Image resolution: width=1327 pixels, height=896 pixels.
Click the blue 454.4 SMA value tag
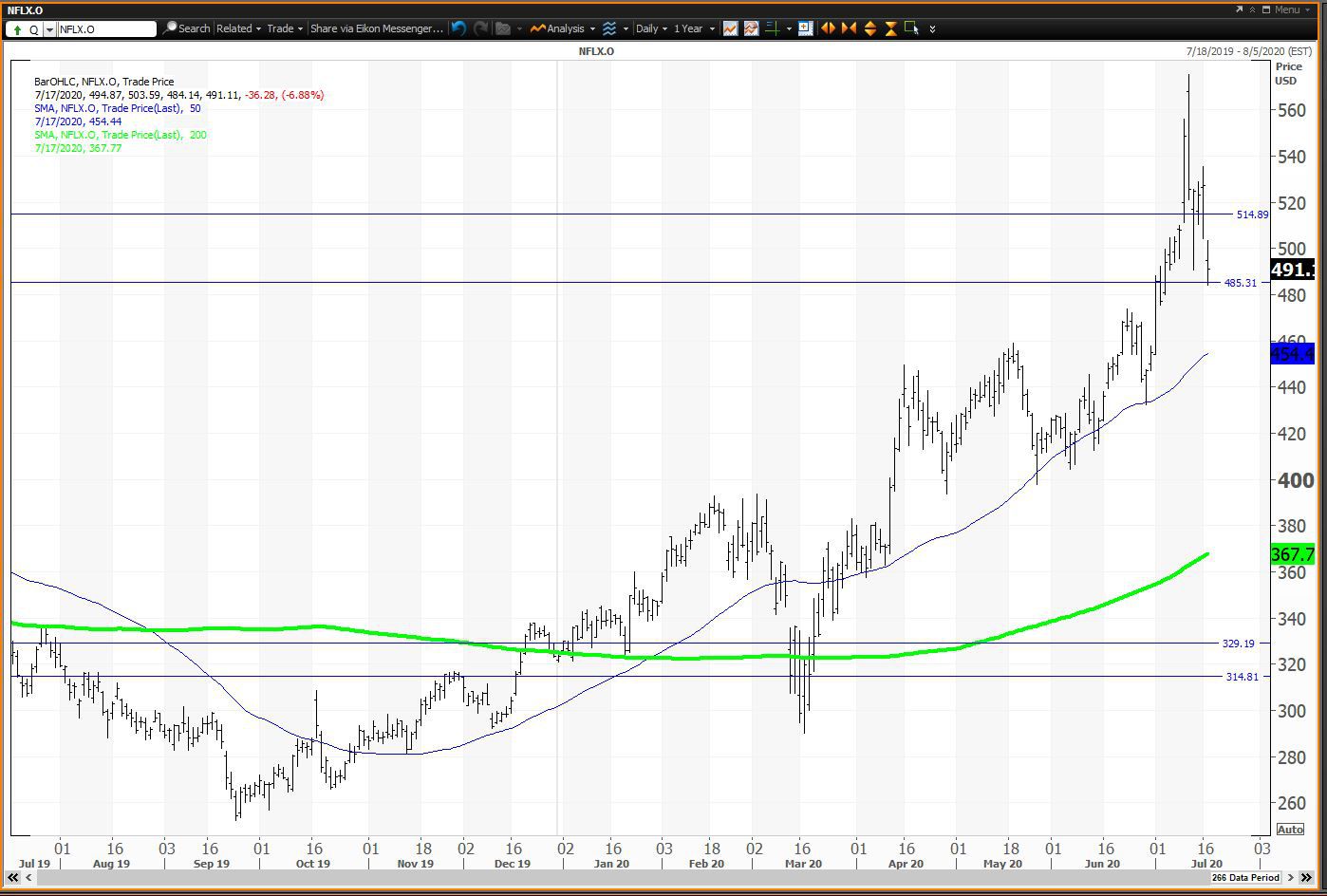click(1292, 354)
